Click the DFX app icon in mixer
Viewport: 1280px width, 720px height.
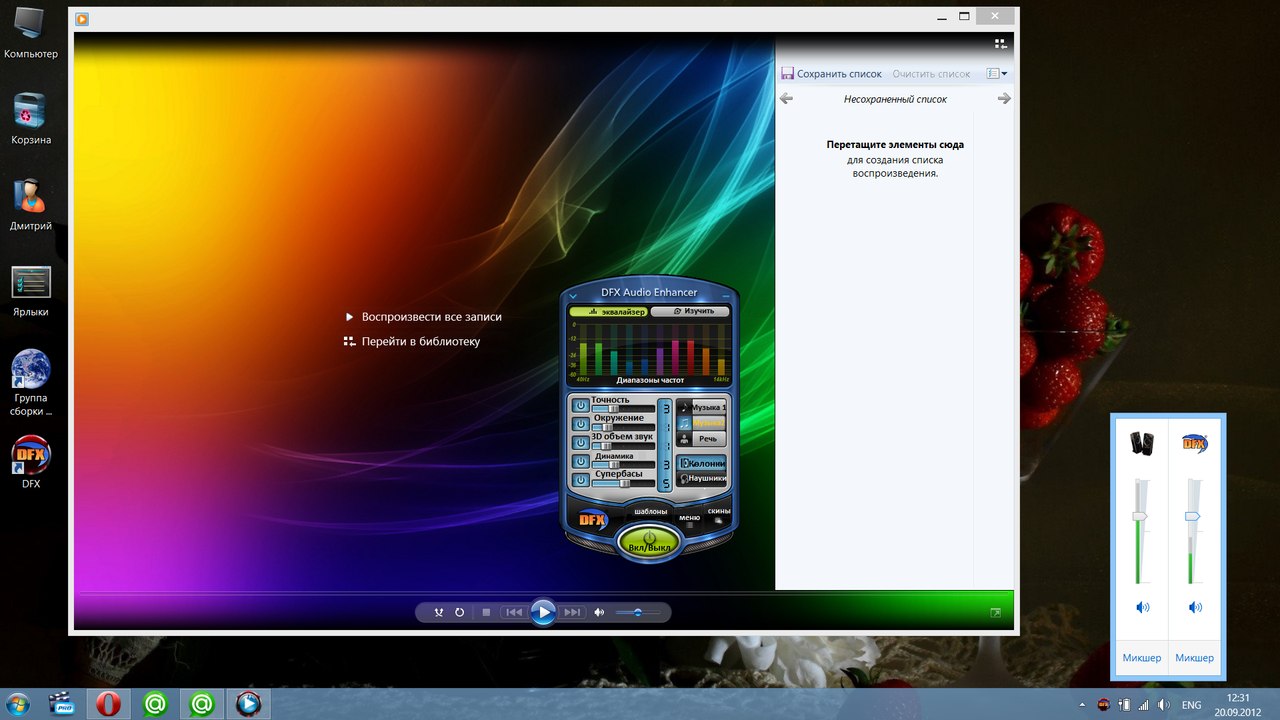coord(1194,442)
